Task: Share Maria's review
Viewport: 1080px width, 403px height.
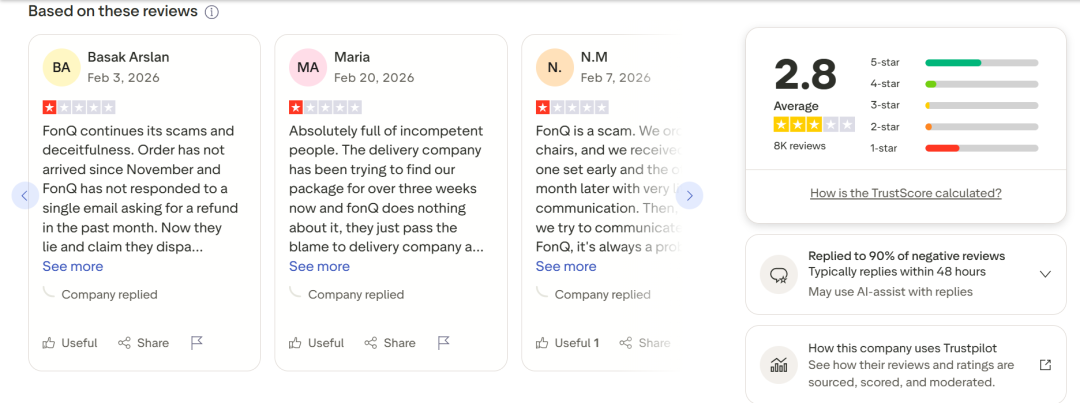Action: [390, 343]
